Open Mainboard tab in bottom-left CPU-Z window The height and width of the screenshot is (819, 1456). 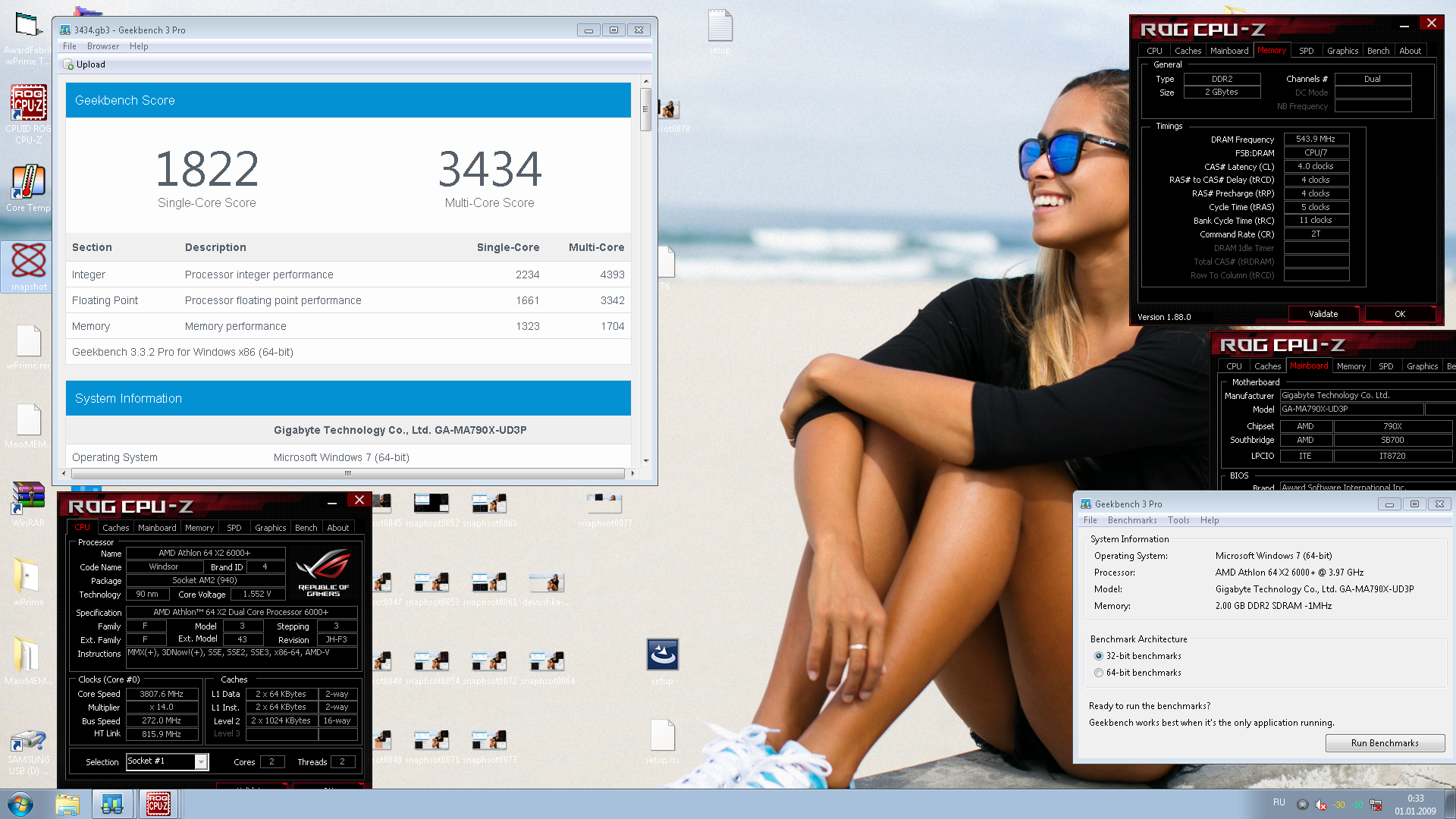[x=157, y=528]
